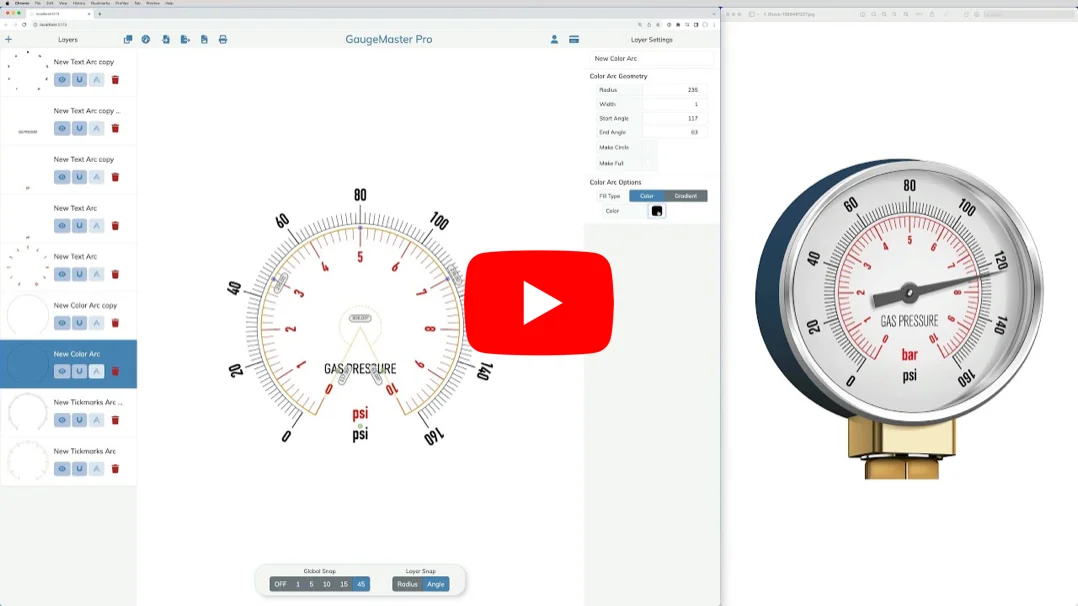Click the Layers panel heading
This screenshot has height=606, width=1078.
(x=67, y=40)
